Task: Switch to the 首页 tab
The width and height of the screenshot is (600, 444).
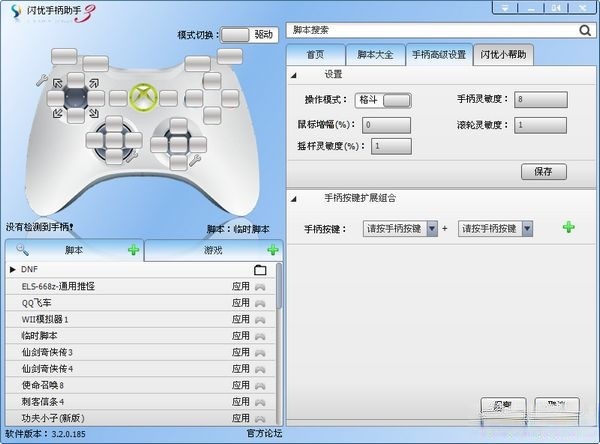Action: click(315, 55)
